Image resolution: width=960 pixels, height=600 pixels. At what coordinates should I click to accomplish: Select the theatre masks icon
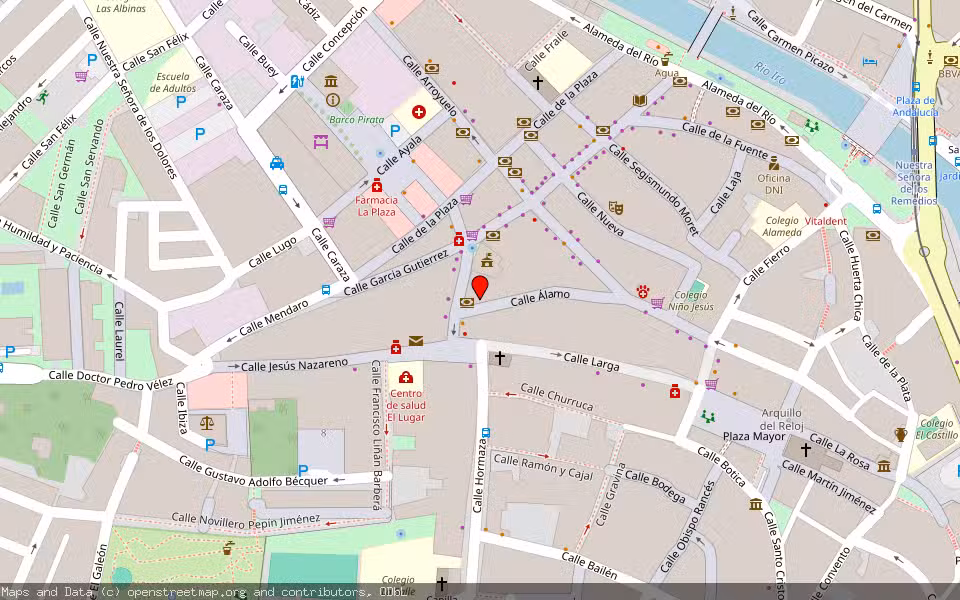617,207
